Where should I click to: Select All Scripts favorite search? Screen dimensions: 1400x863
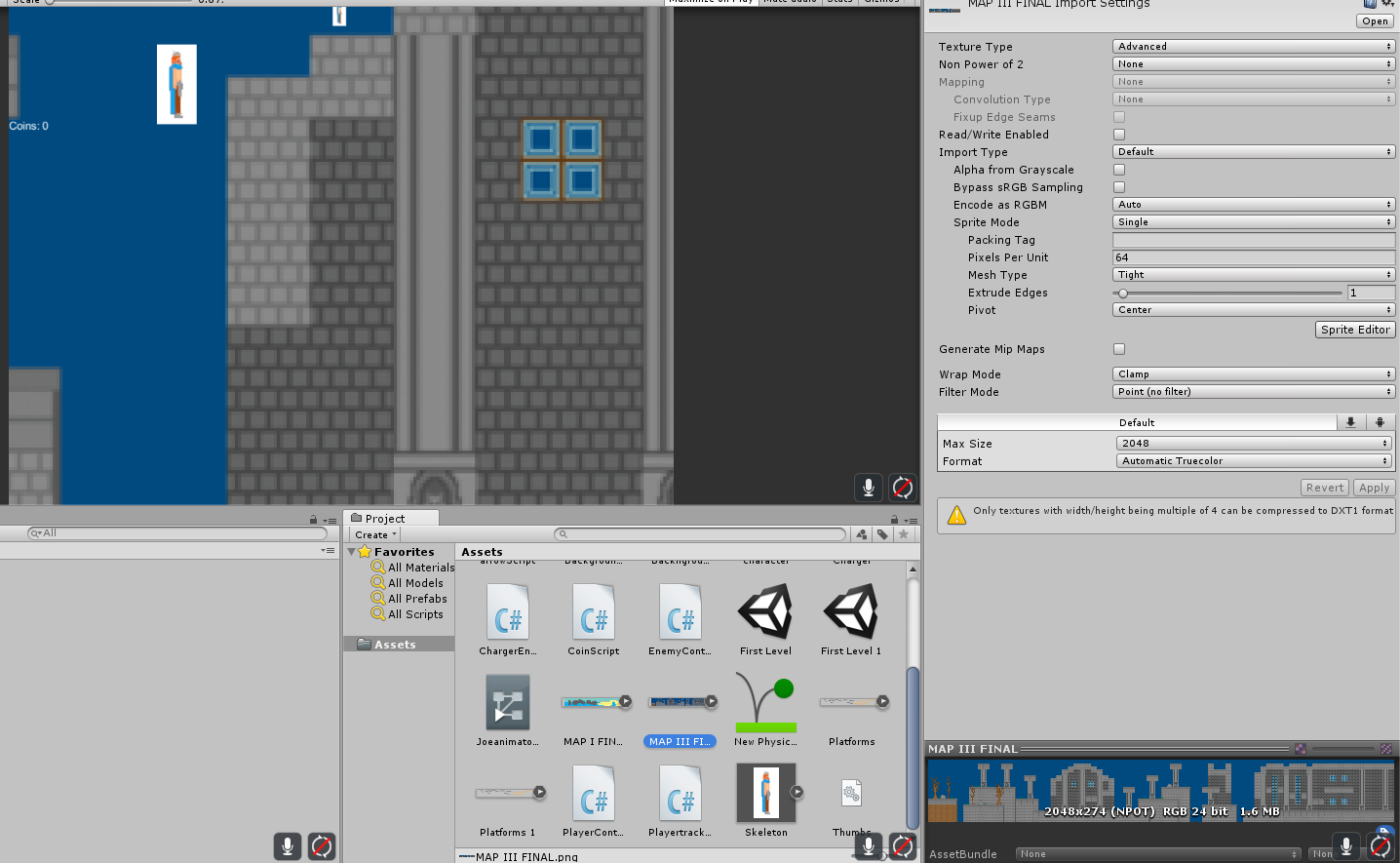408,614
